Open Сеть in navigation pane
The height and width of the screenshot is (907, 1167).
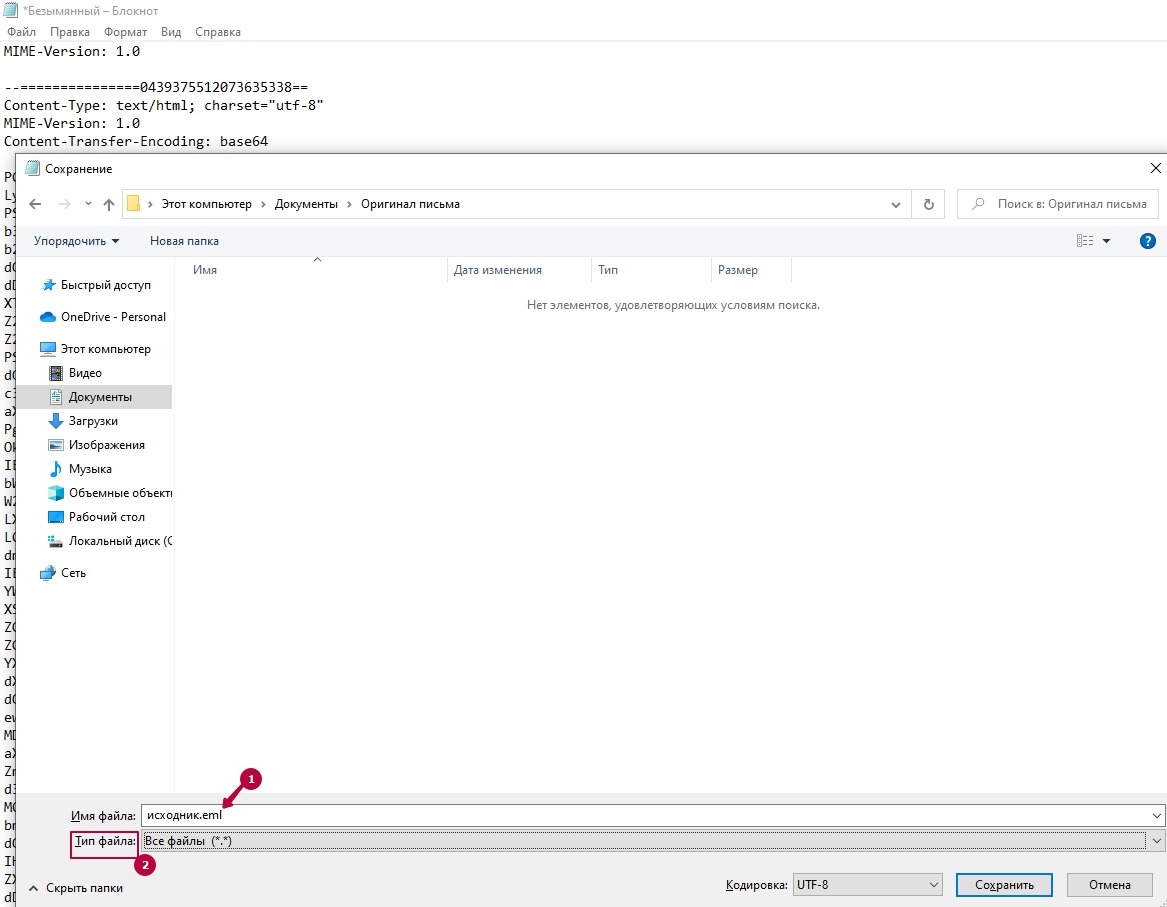pos(73,573)
